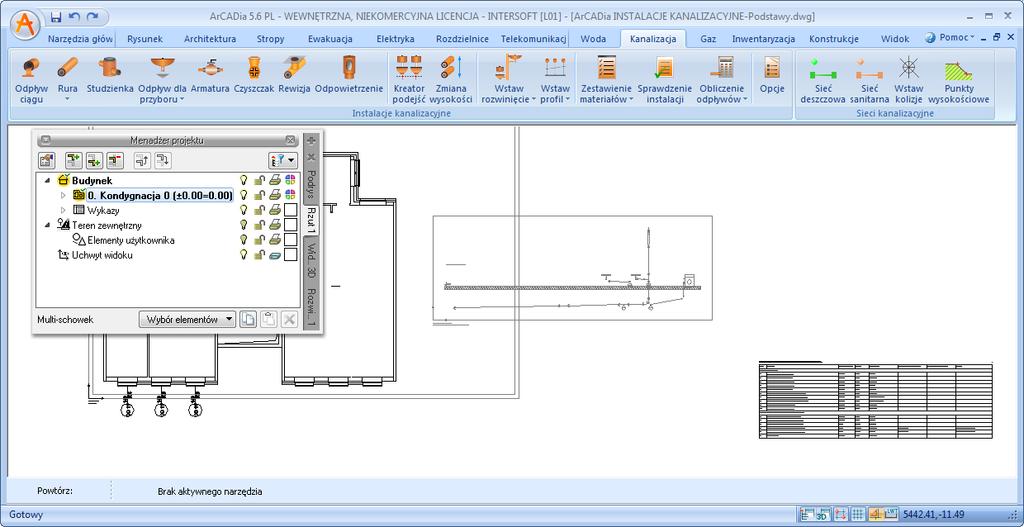Open the Woda ribbon tab
Image resolution: width=1024 pixels, height=527 pixels.
tap(593, 39)
